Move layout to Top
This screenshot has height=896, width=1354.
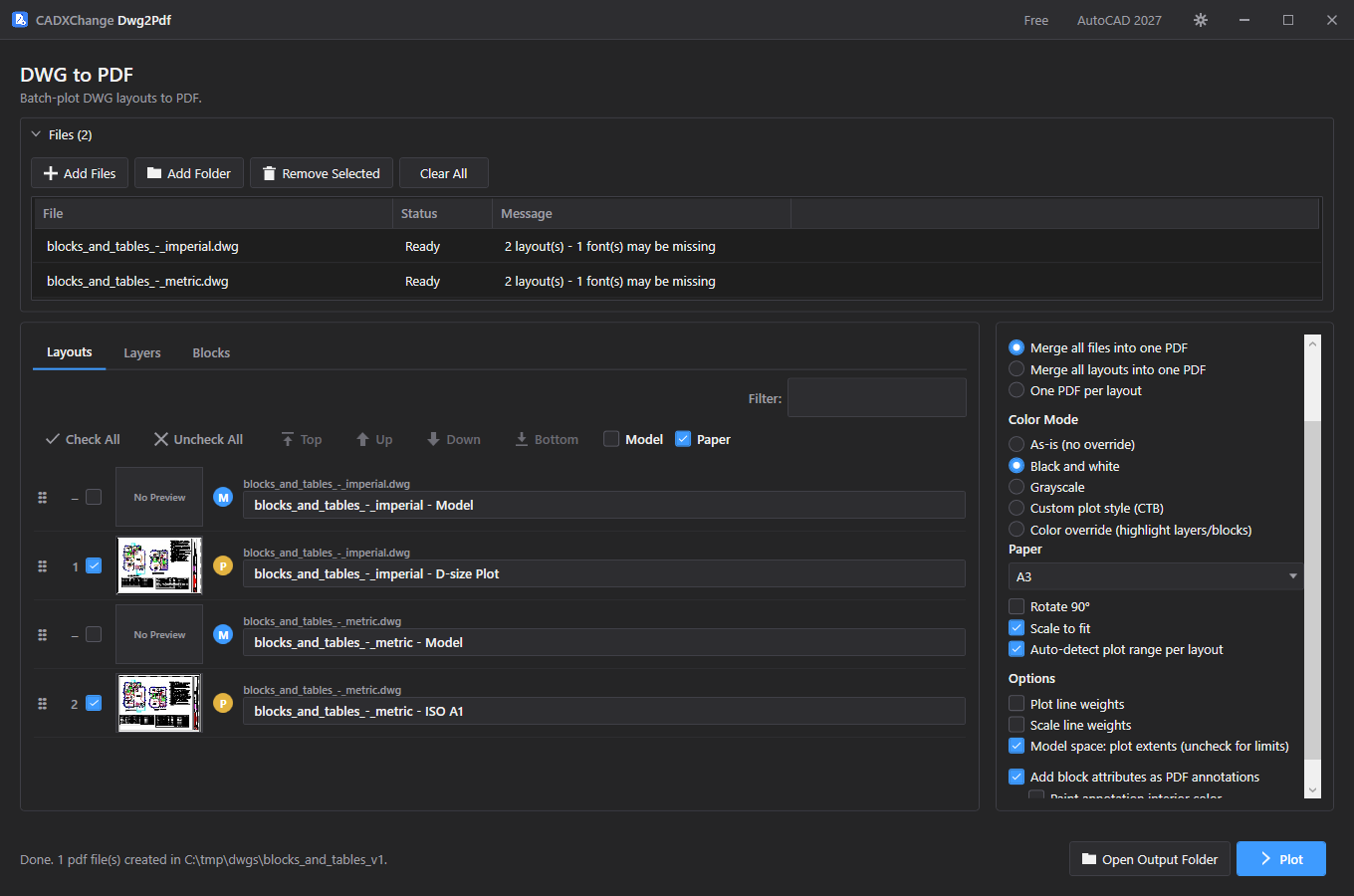pos(301,439)
